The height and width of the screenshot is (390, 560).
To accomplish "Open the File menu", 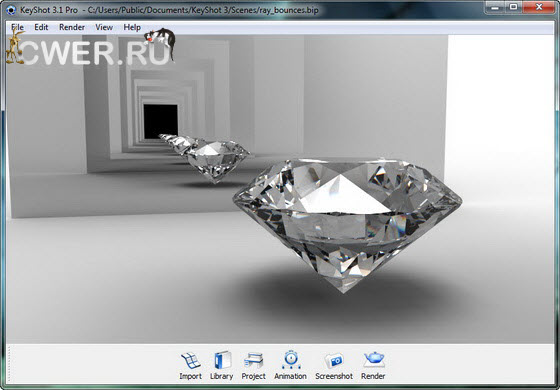I will 17,27.
